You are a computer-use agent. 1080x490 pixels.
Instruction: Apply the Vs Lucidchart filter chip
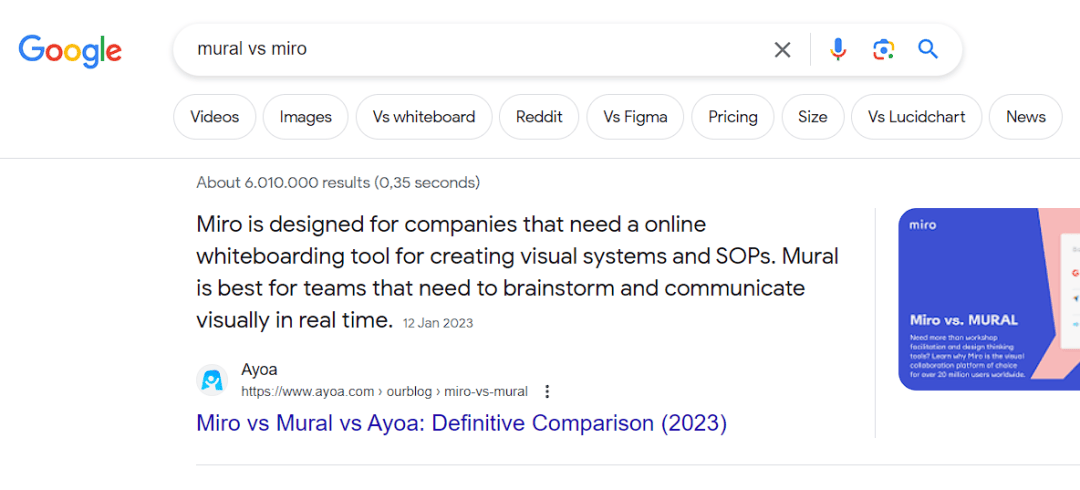point(917,117)
